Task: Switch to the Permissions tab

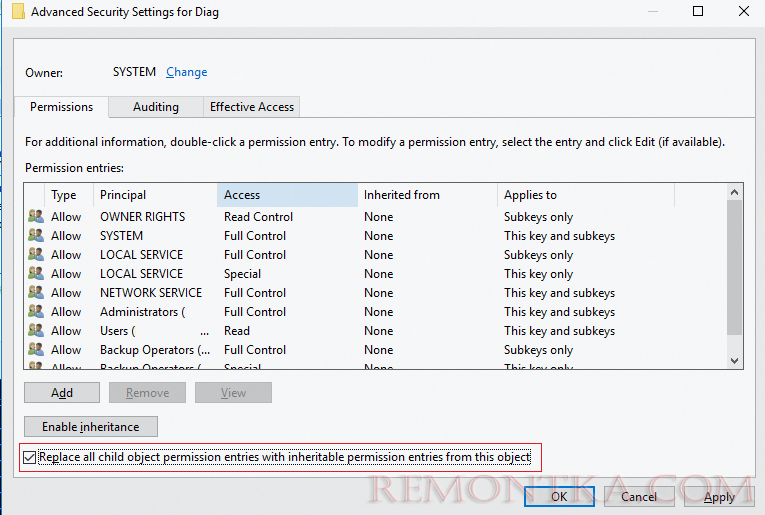Action: (x=61, y=107)
